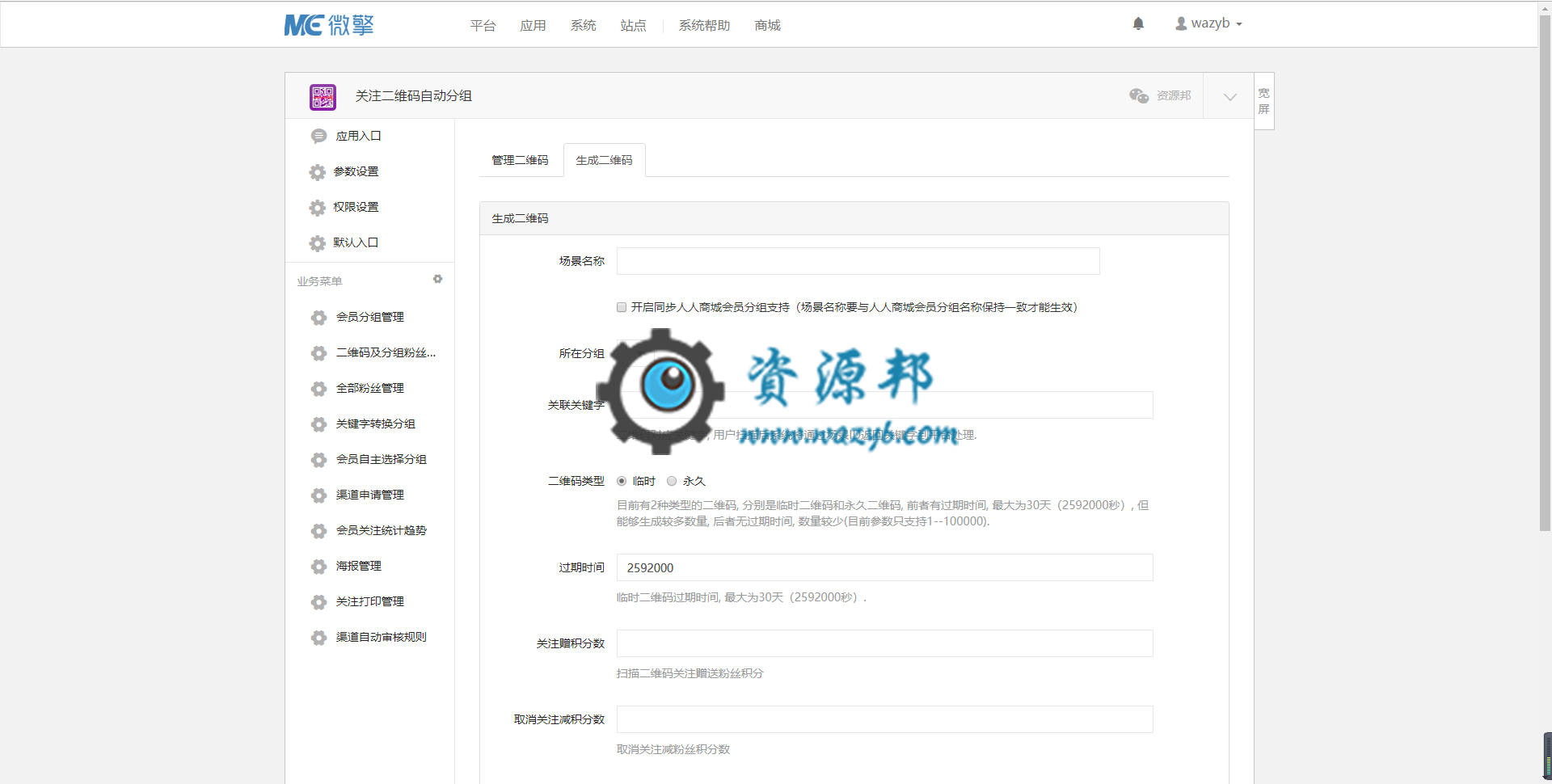This screenshot has width=1552, height=784.
Task: Open the 应用 menu
Action: [x=533, y=26]
